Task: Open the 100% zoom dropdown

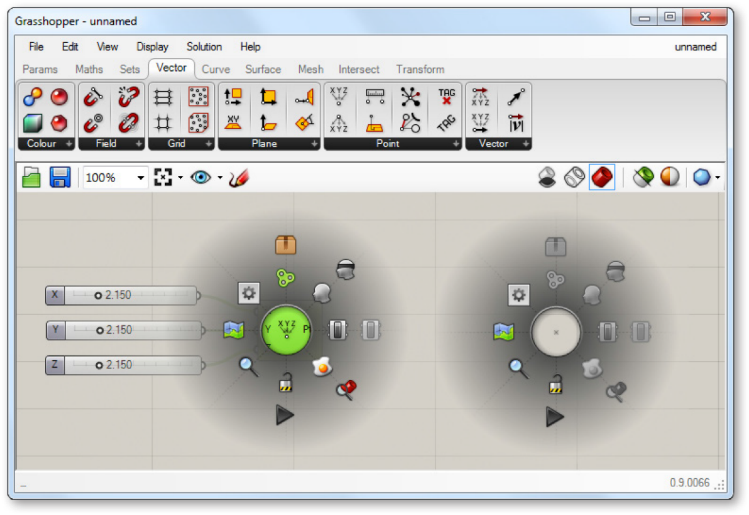Action: click(140, 178)
